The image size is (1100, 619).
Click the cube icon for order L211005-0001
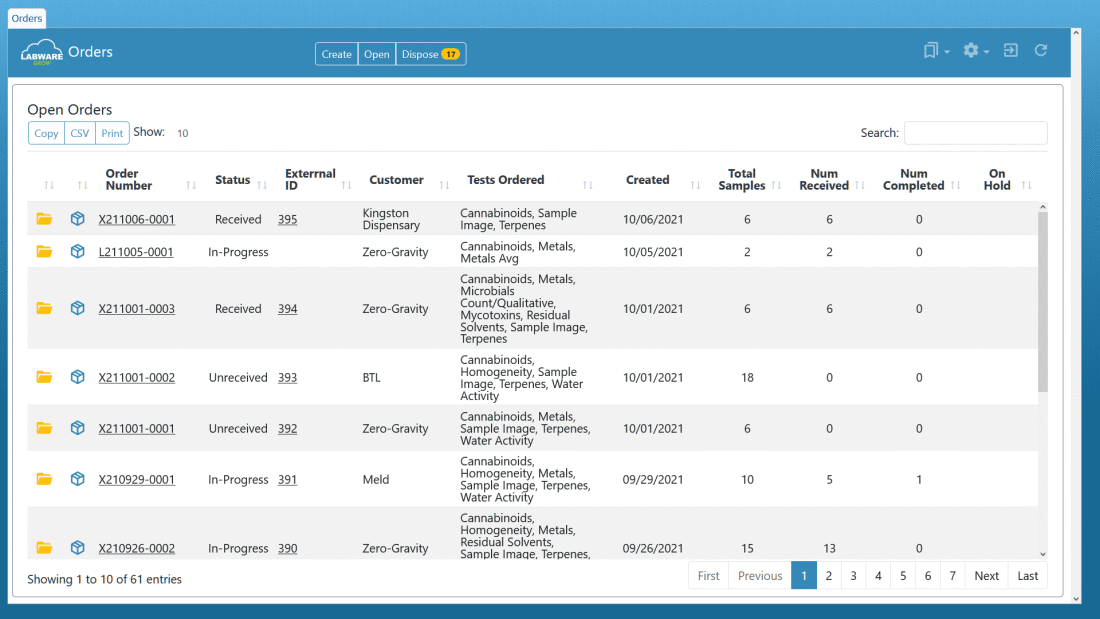[77, 252]
